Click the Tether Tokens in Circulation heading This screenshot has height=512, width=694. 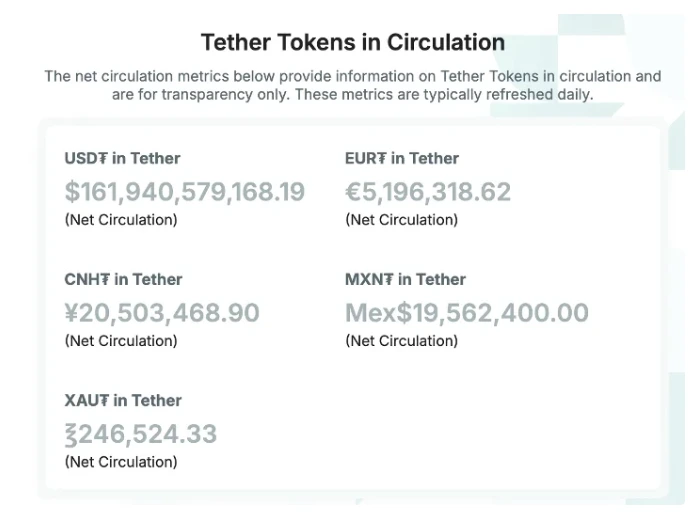[353, 42]
